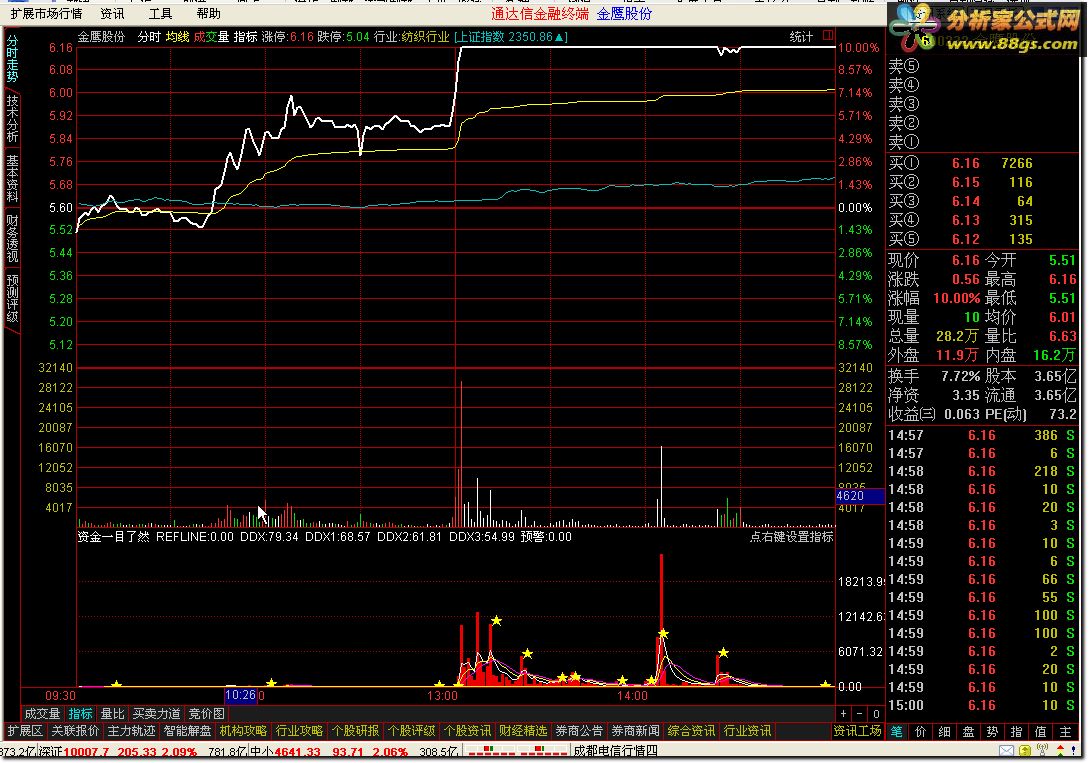Image resolution: width=1089 pixels, height=763 pixels.
Task: Click the + zoom-in button below chart
Action: (x=843, y=714)
